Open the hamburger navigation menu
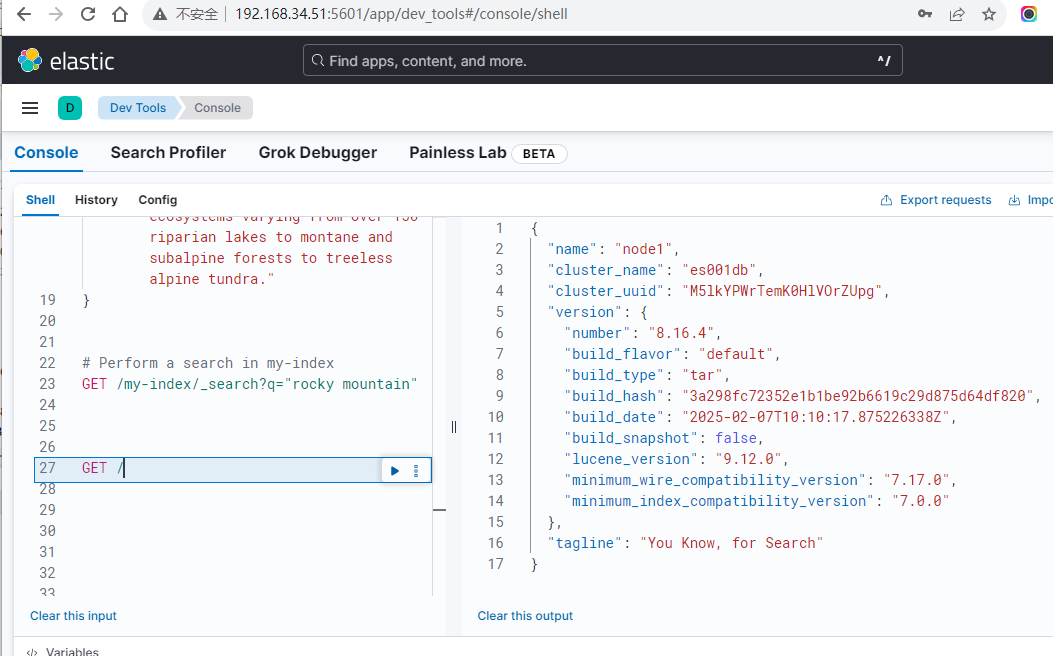Screen dimensions: 1053x656 click(30, 108)
